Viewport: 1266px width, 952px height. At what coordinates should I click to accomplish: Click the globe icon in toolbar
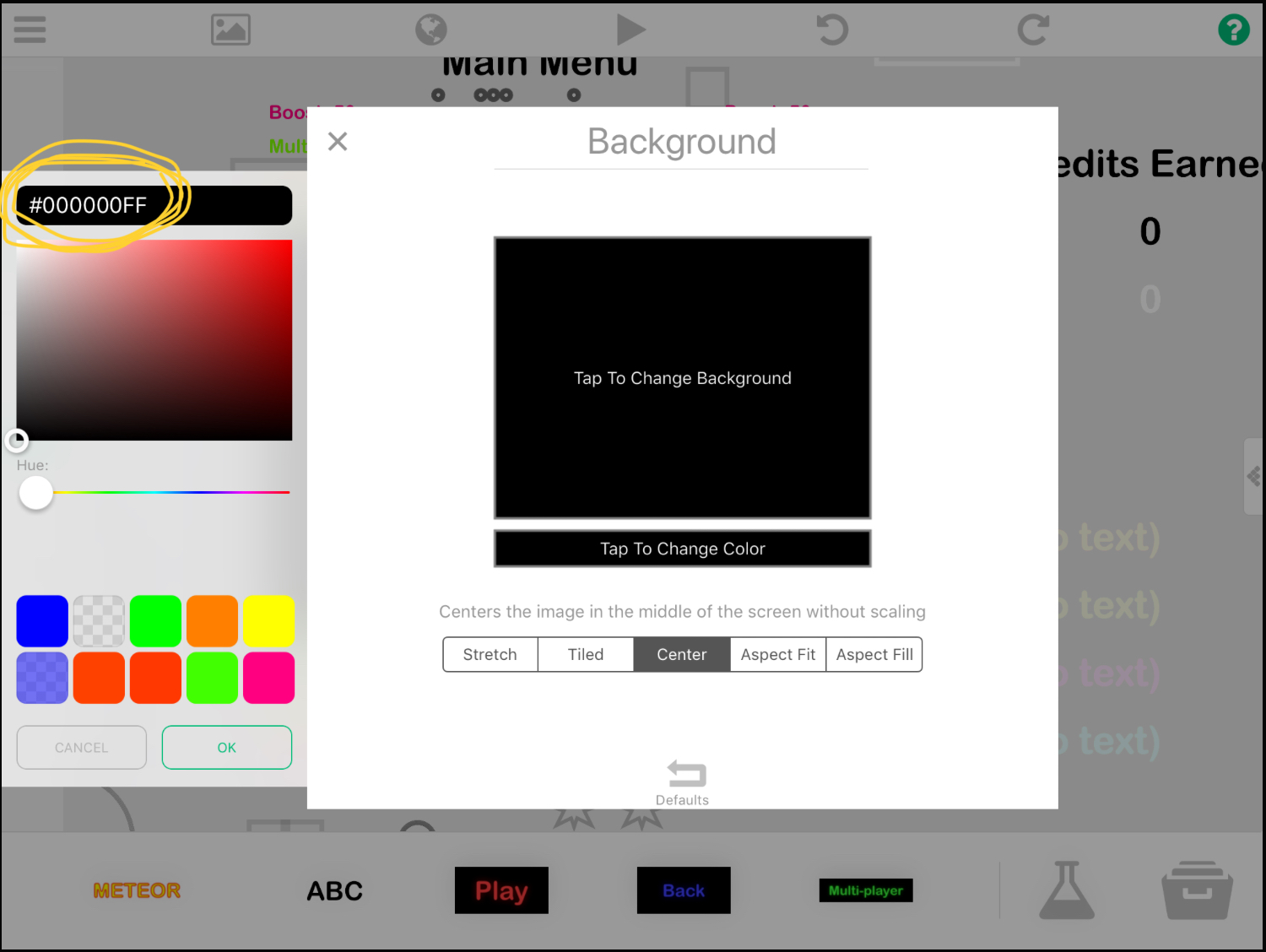click(431, 30)
